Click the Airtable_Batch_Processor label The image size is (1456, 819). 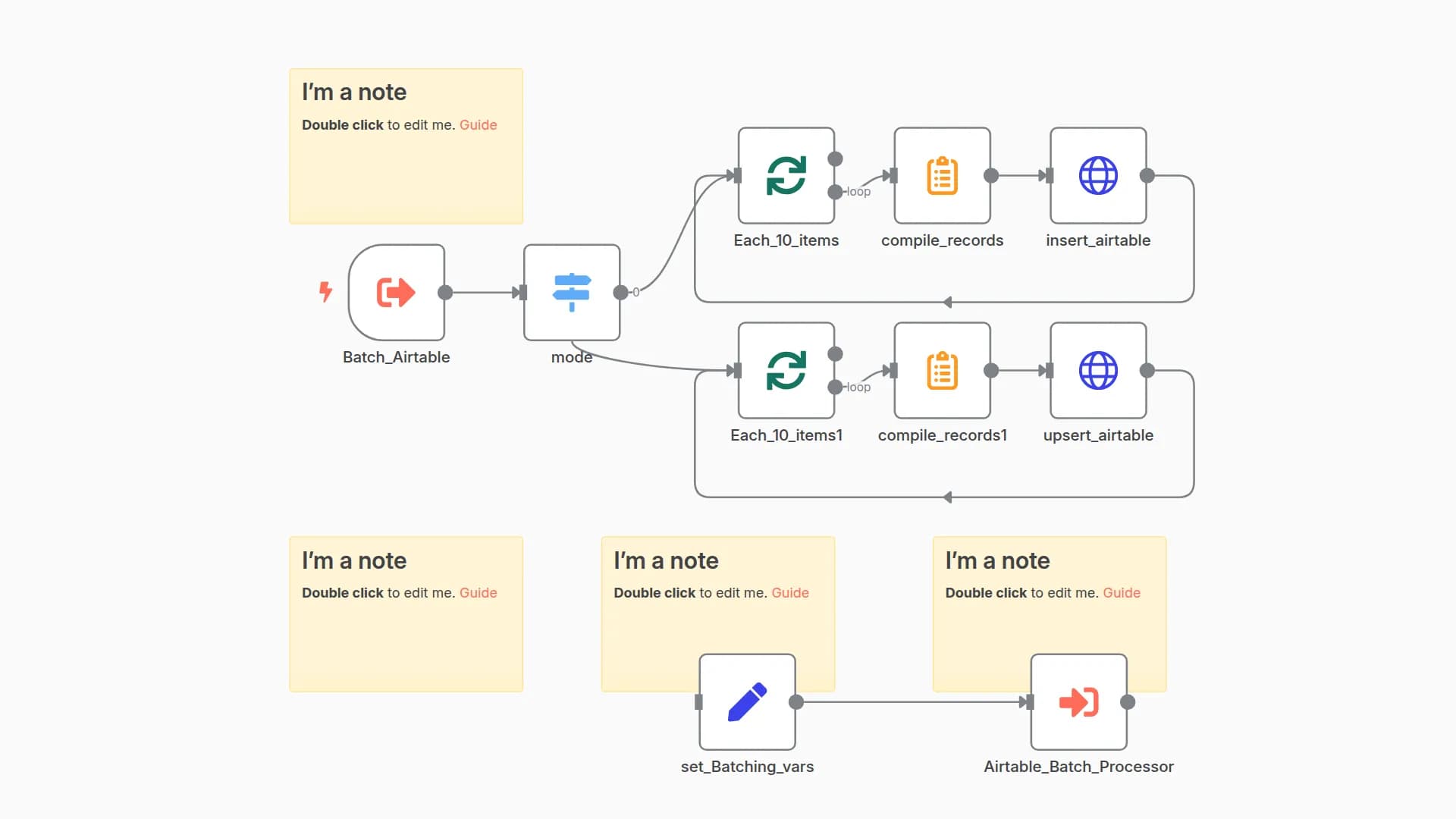(1078, 767)
